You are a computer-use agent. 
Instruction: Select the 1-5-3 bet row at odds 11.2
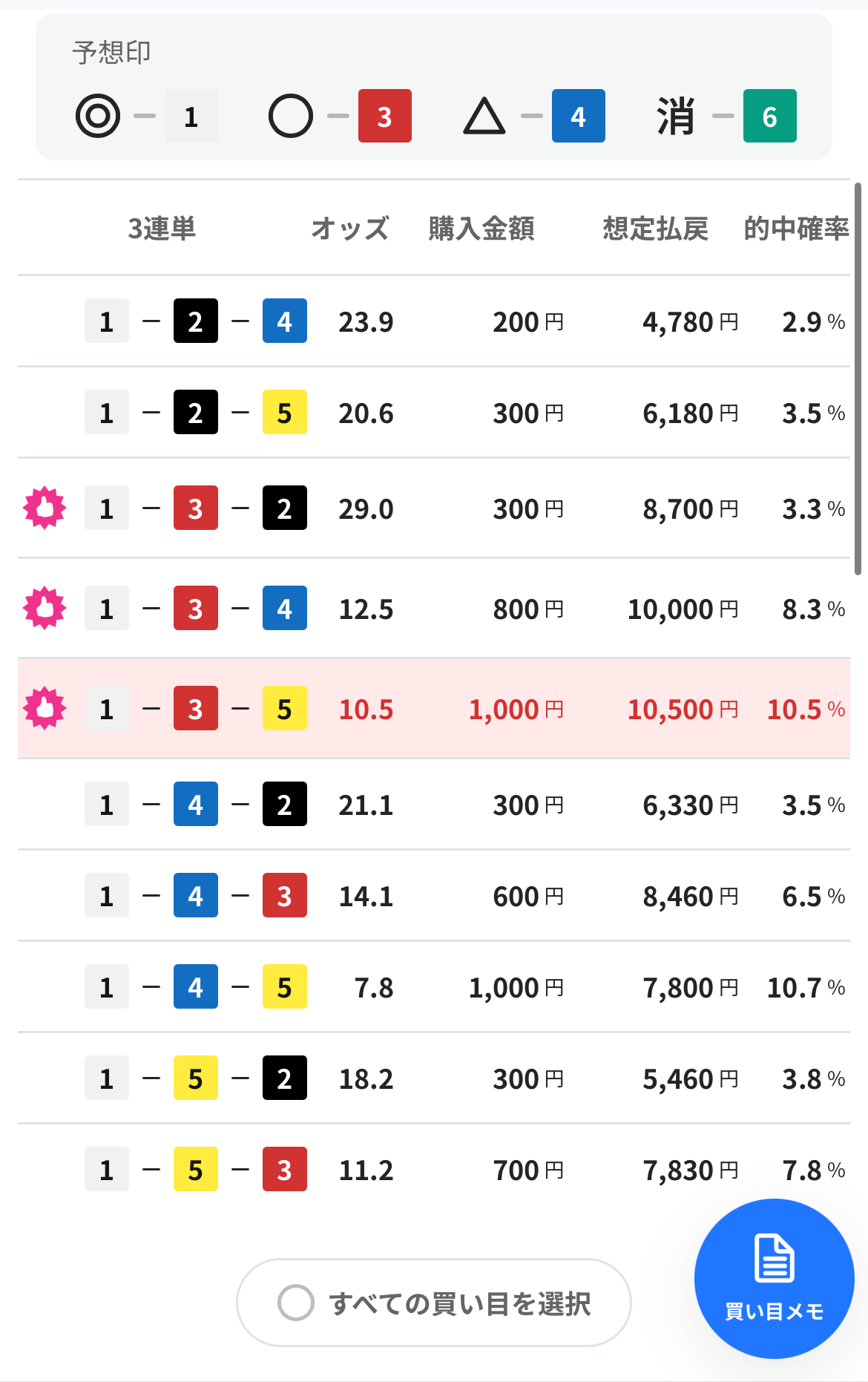click(x=434, y=1170)
